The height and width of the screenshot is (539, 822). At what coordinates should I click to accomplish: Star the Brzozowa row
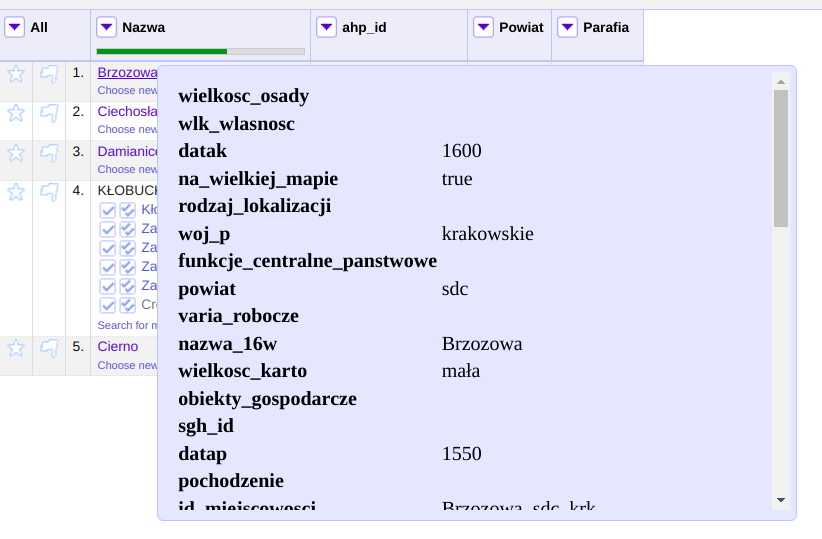(16, 74)
